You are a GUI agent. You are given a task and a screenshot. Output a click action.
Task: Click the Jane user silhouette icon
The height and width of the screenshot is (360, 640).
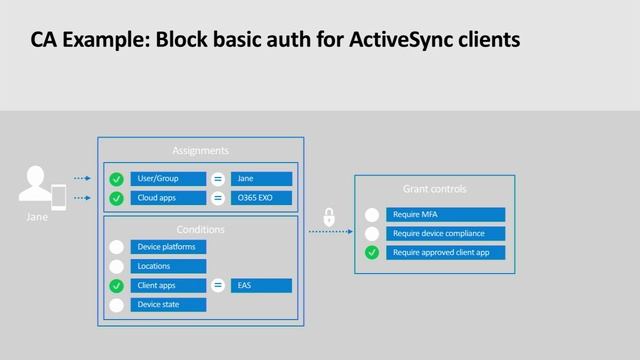coord(35,184)
